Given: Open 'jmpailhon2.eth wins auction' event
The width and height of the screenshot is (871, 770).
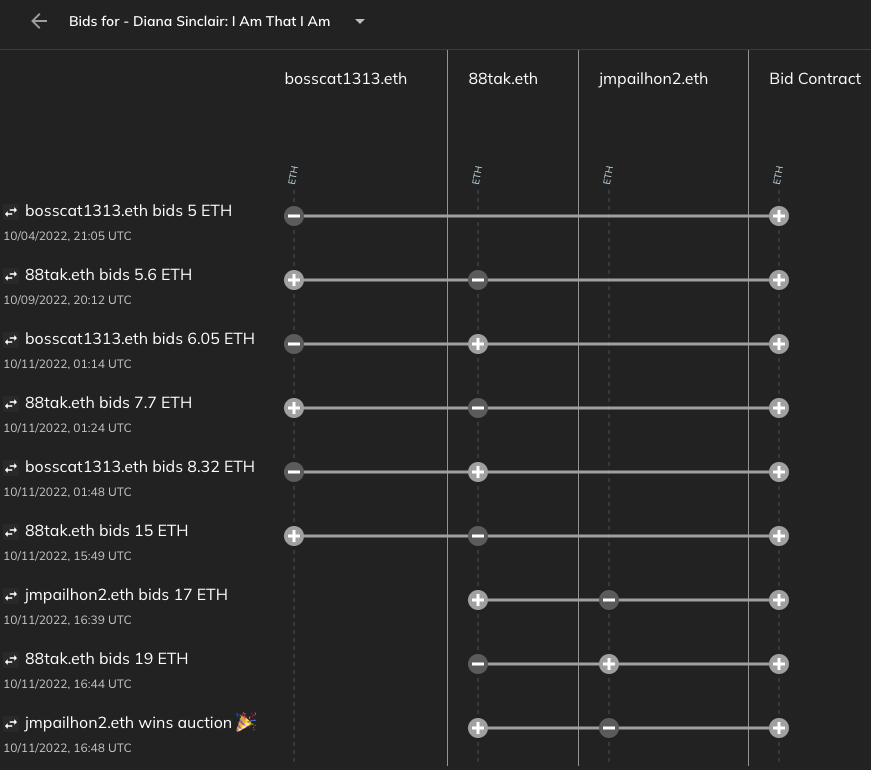Looking at the screenshot, I should [128, 723].
